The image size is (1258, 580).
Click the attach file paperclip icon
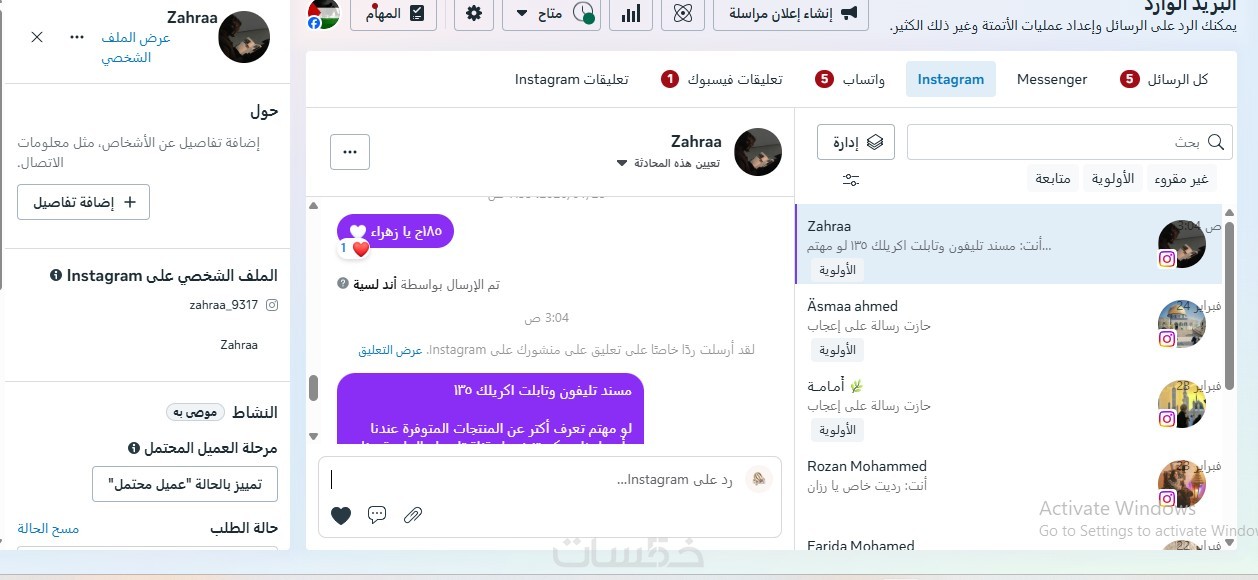[413, 515]
